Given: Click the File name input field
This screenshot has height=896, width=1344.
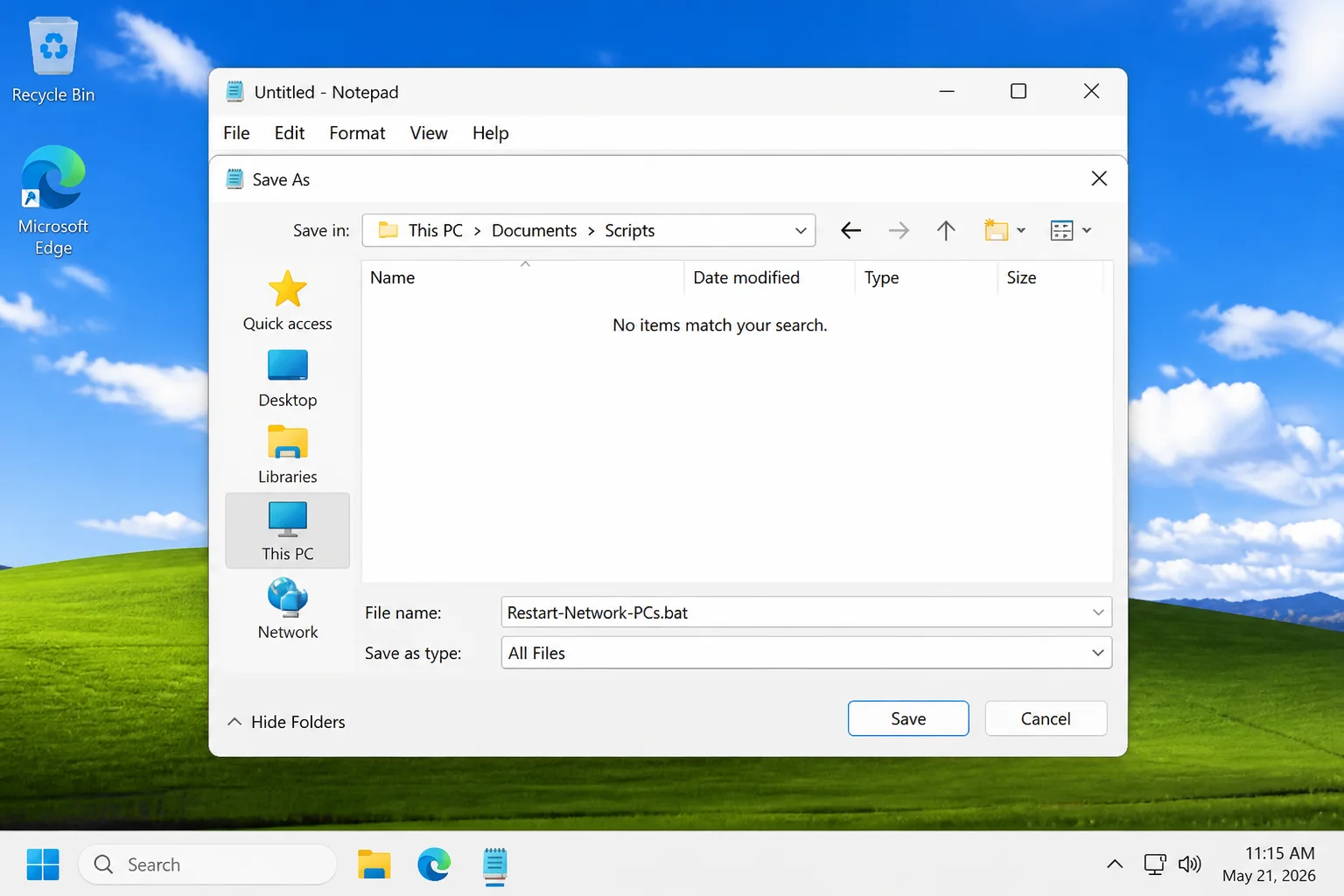Looking at the screenshot, I should [806, 612].
